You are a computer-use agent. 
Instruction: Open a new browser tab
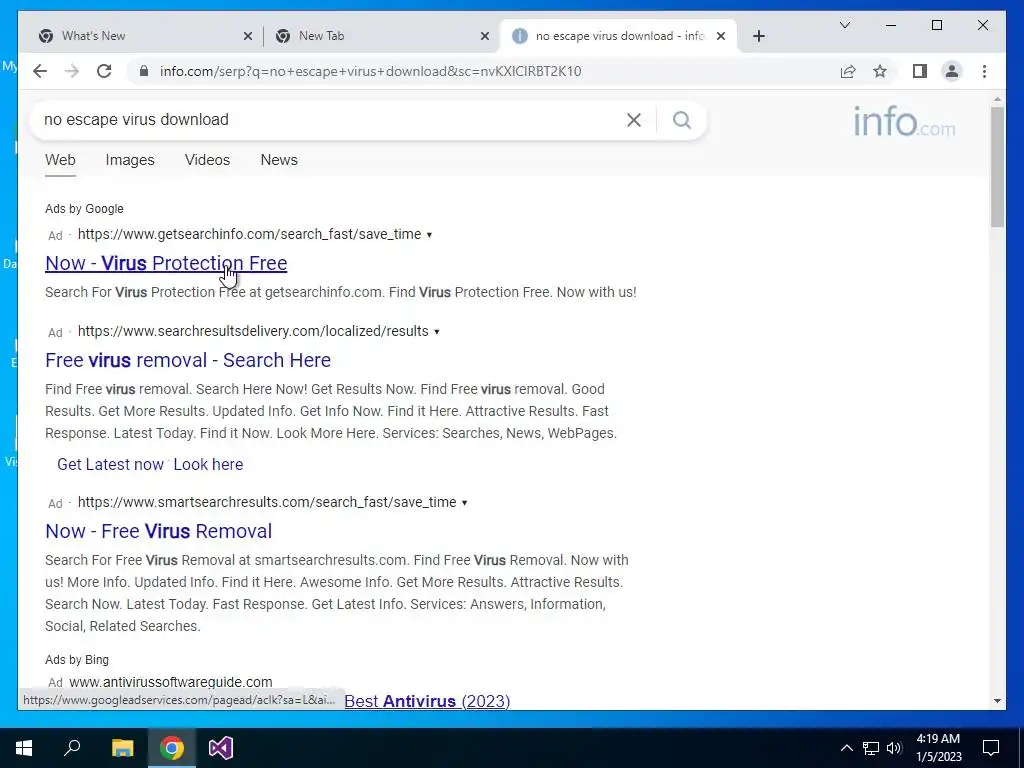(x=758, y=36)
